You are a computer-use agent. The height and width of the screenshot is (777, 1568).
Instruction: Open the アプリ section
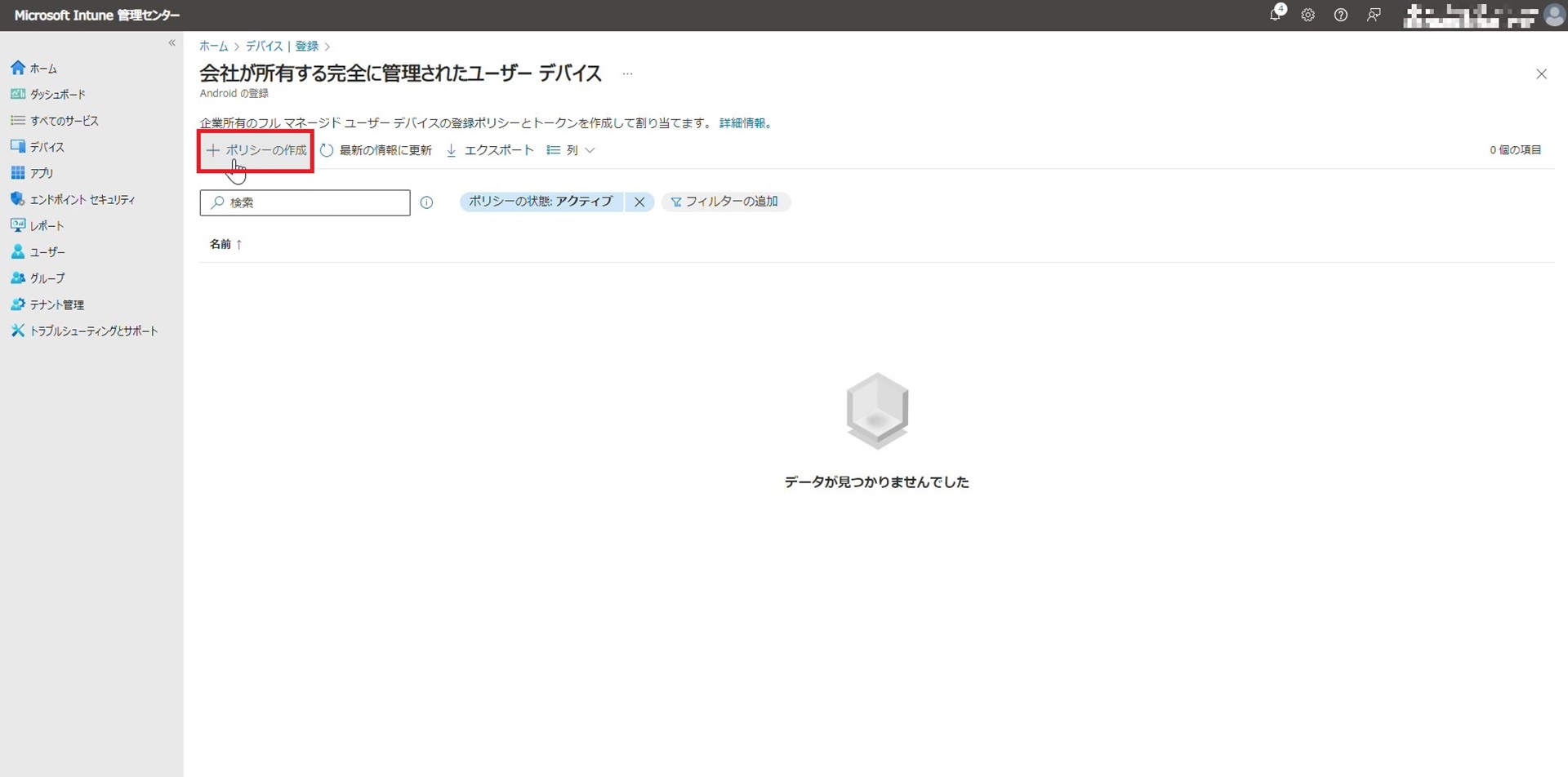coord(40,172)
